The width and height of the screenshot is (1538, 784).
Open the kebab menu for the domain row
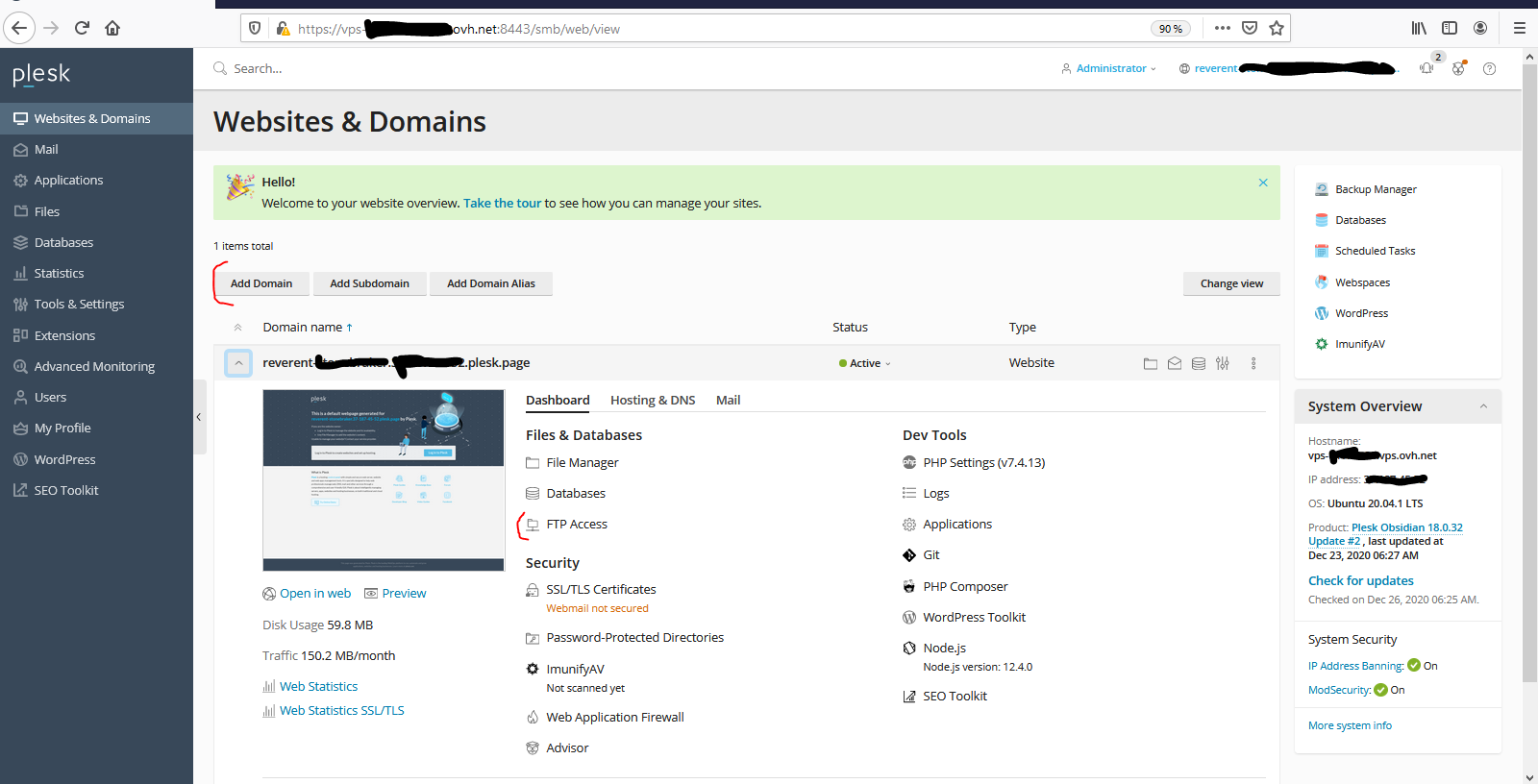point(1253,363)
